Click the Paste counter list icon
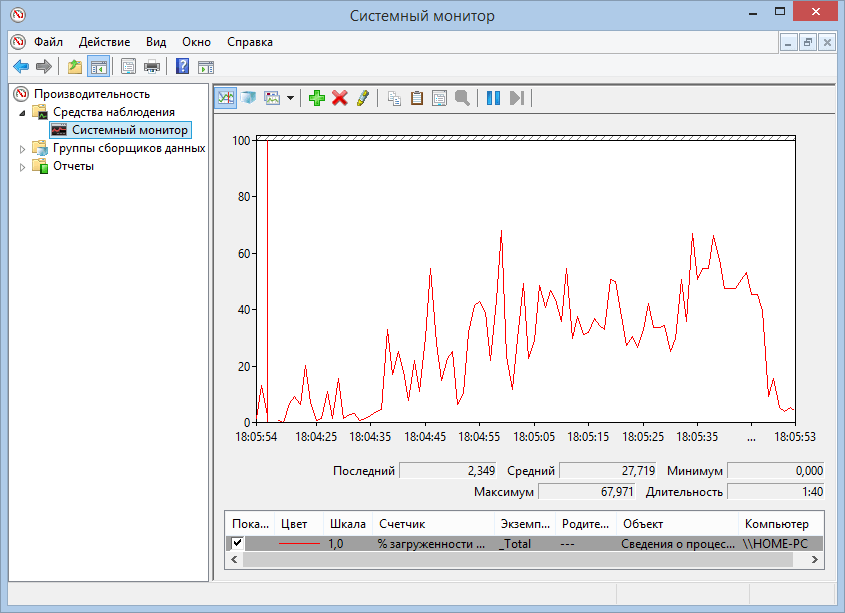This screenshot has height=613, width=845. 417,98
